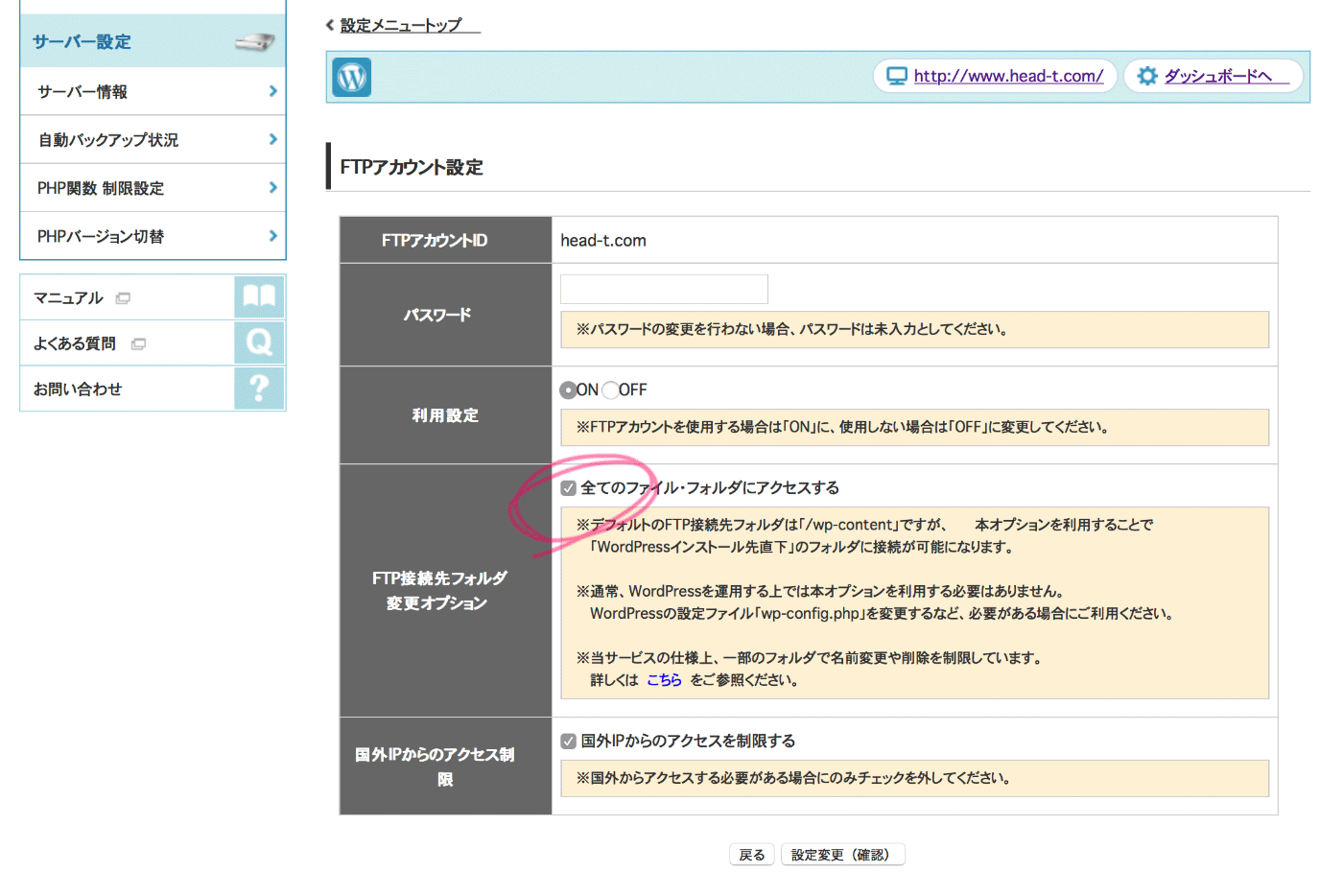Click the FTPアカウントID label cell
The width and height of the screenshot is (1343, 896).
coord(446,240)
